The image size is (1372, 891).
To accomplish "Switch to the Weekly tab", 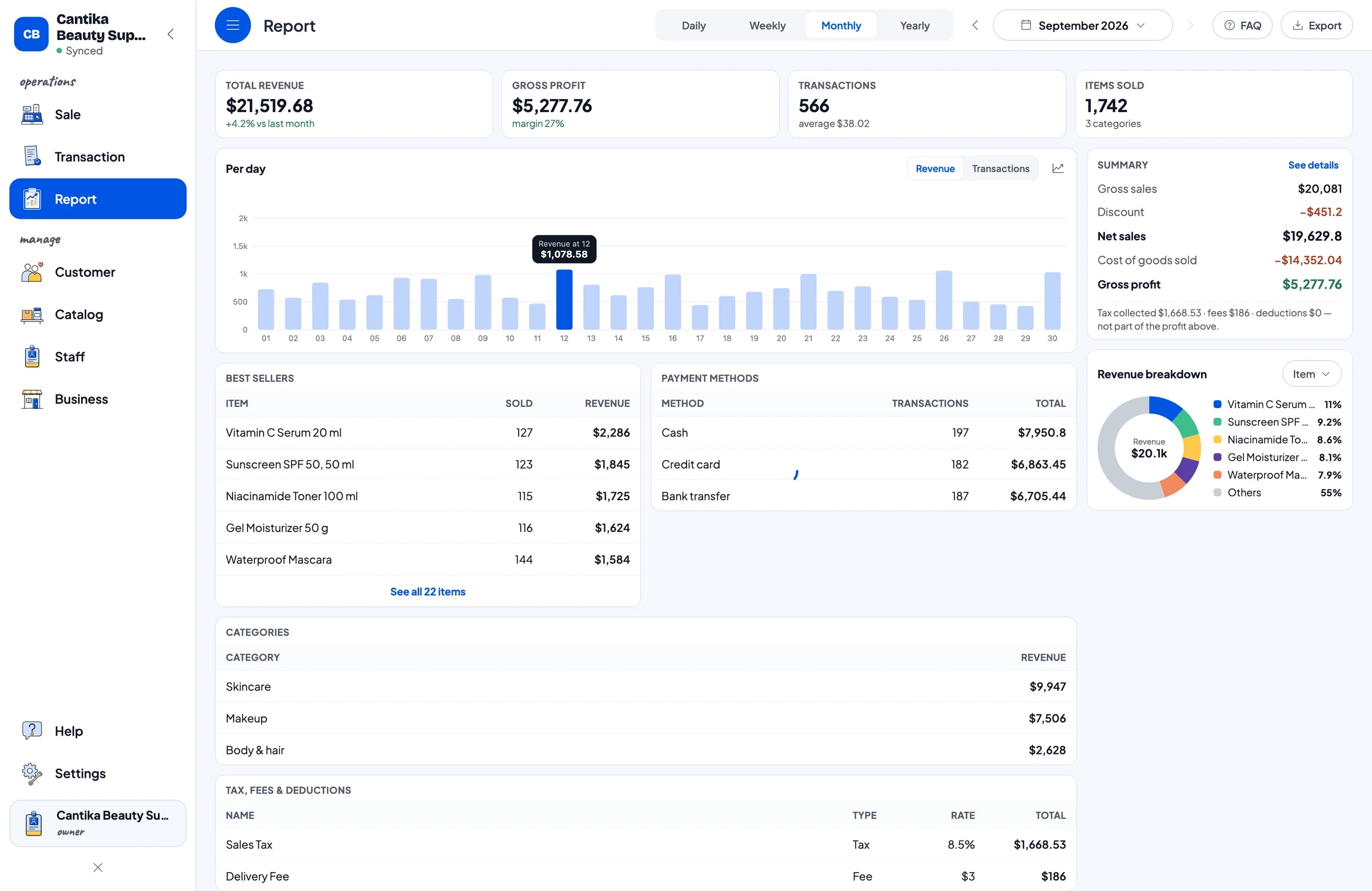I will 767,25.
